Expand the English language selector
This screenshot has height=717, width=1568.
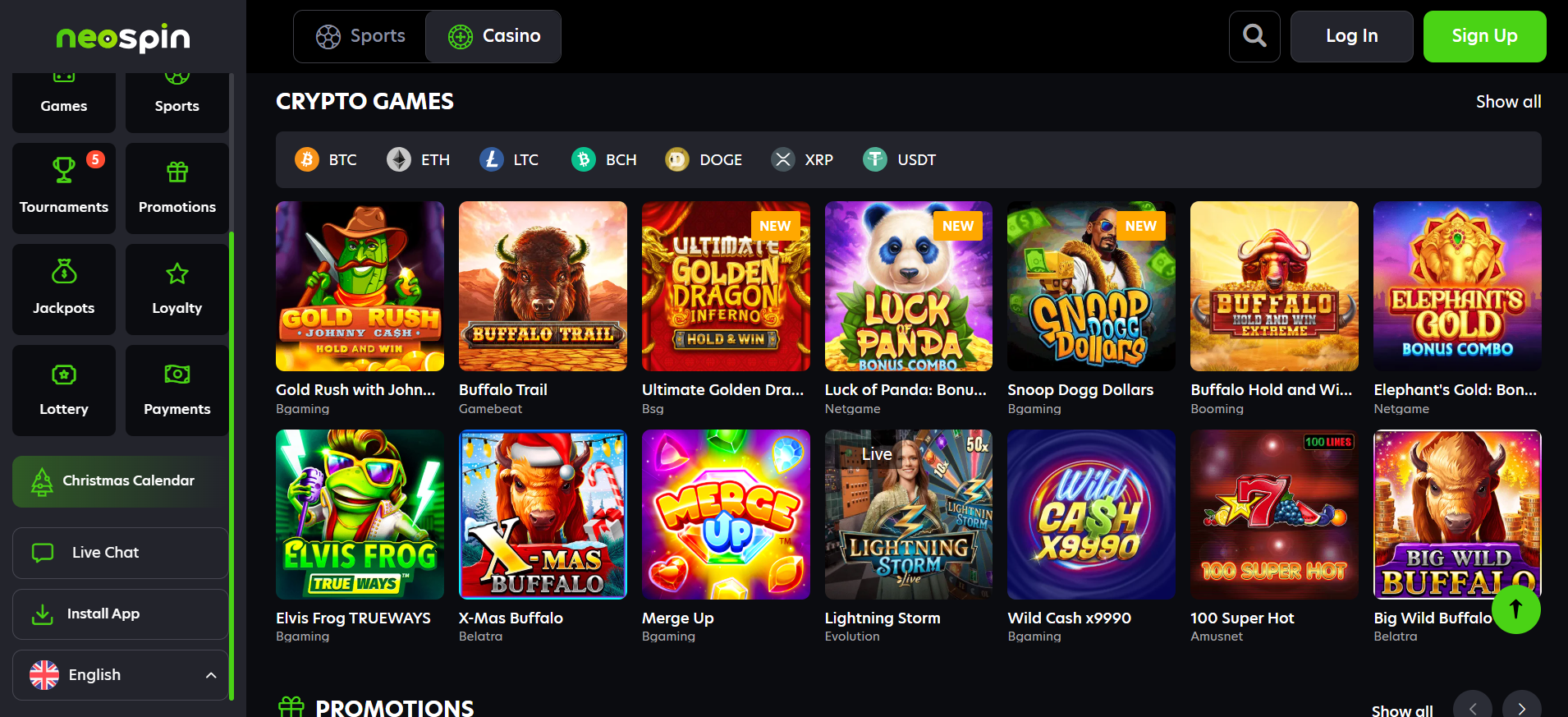click(121, 674)
